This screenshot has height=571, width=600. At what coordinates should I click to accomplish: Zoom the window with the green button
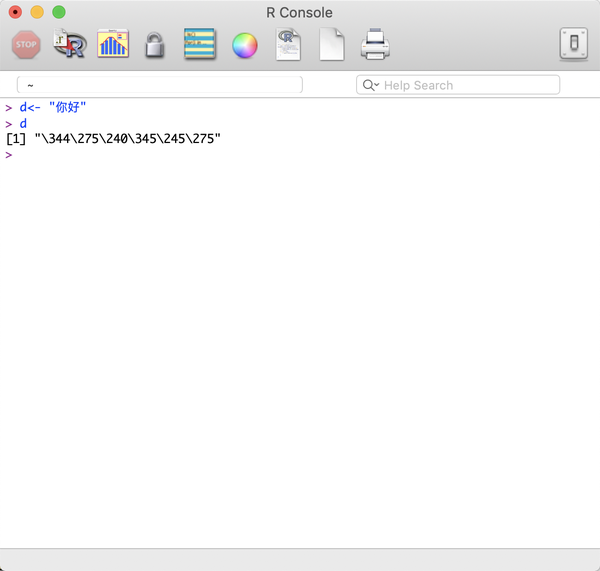click(59, 13)
